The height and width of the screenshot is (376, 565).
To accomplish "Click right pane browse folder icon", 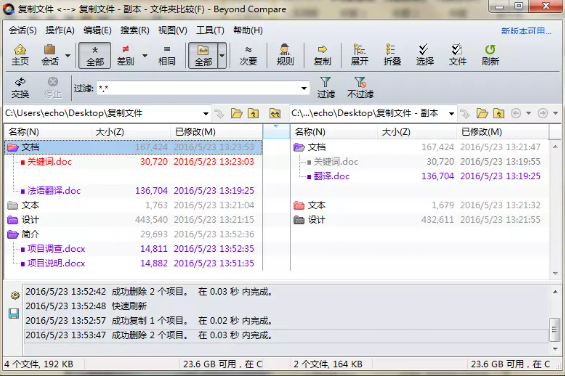I will pos(482,114).
